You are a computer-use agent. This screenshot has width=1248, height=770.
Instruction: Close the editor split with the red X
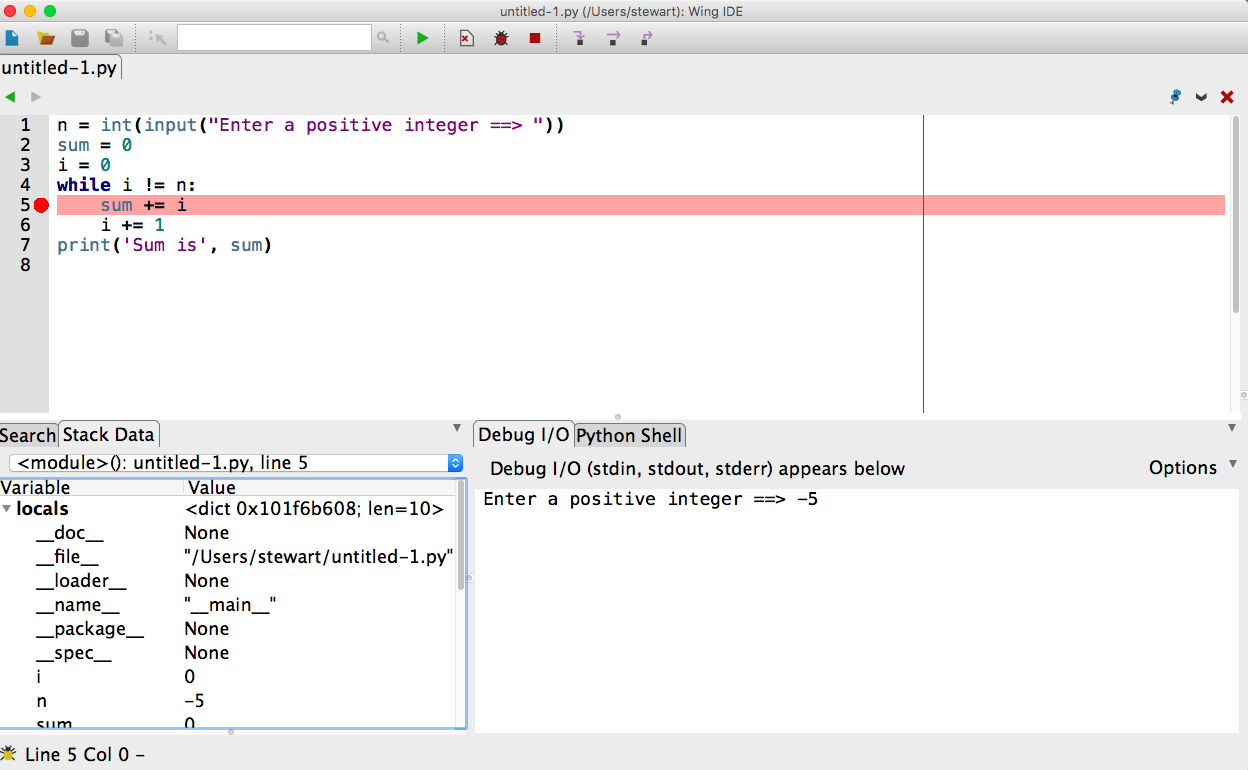[1227, 97]
